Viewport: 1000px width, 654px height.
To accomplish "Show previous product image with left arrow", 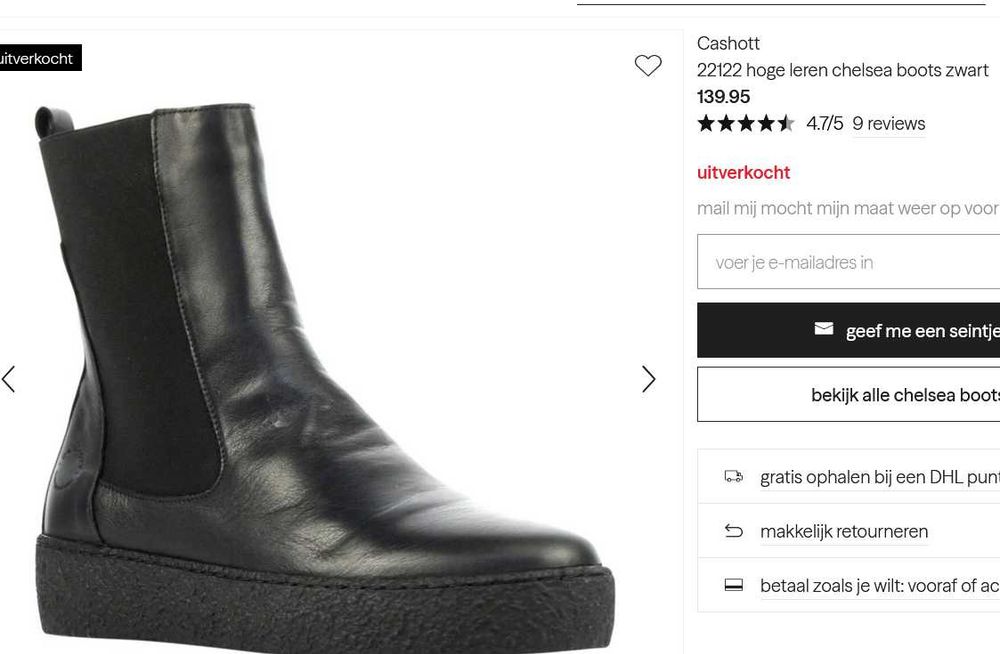I will [x=9, y=379].
